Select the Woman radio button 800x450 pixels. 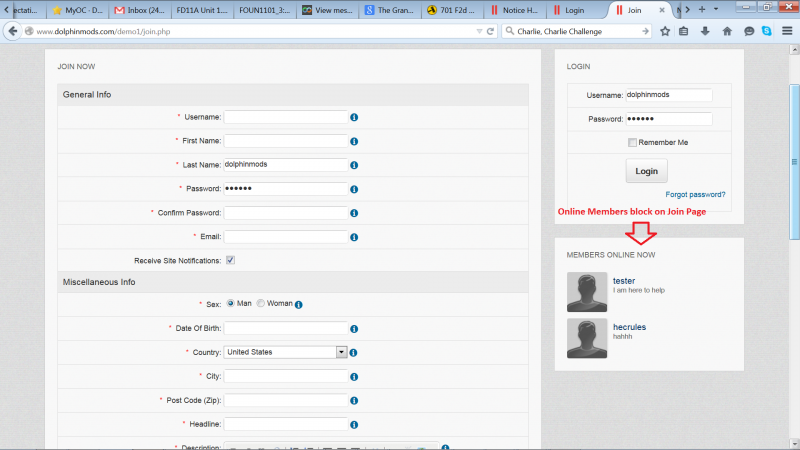(x=261, y=303)
